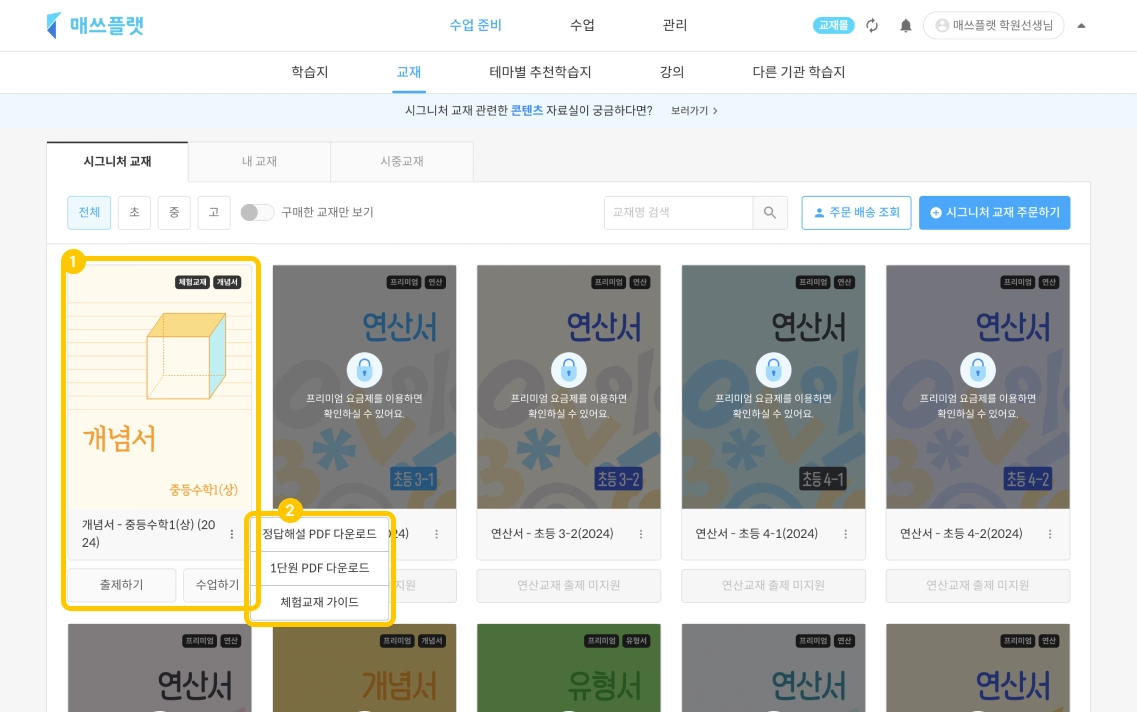Go to 테마별 추천학습지
Screen dimensions: 1137x712
pyautogui.click(x=540, y=72)
